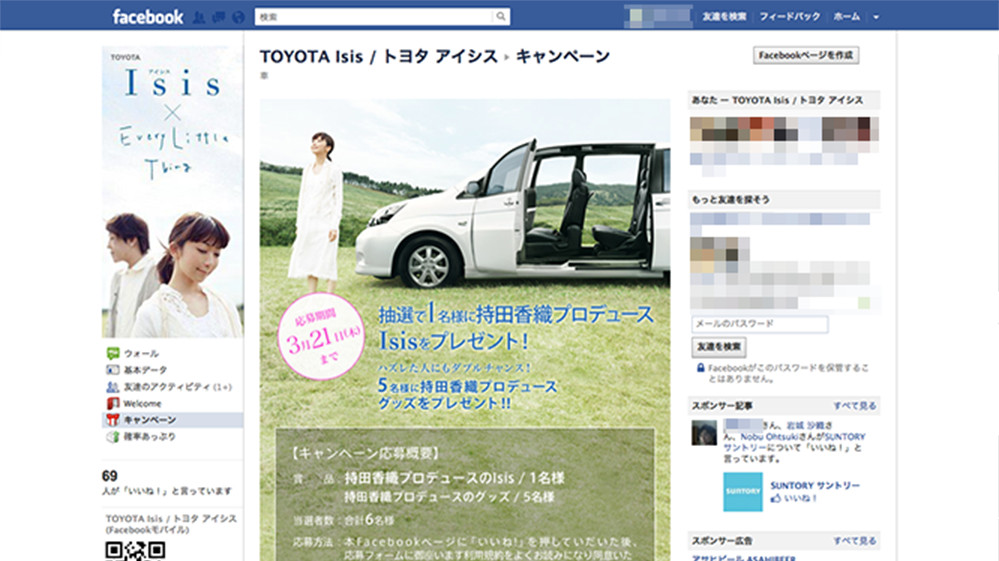This screenshot has width=999, height=561.
Task: Select キャンペーン tab in sidebar
Action: [173, 420]
